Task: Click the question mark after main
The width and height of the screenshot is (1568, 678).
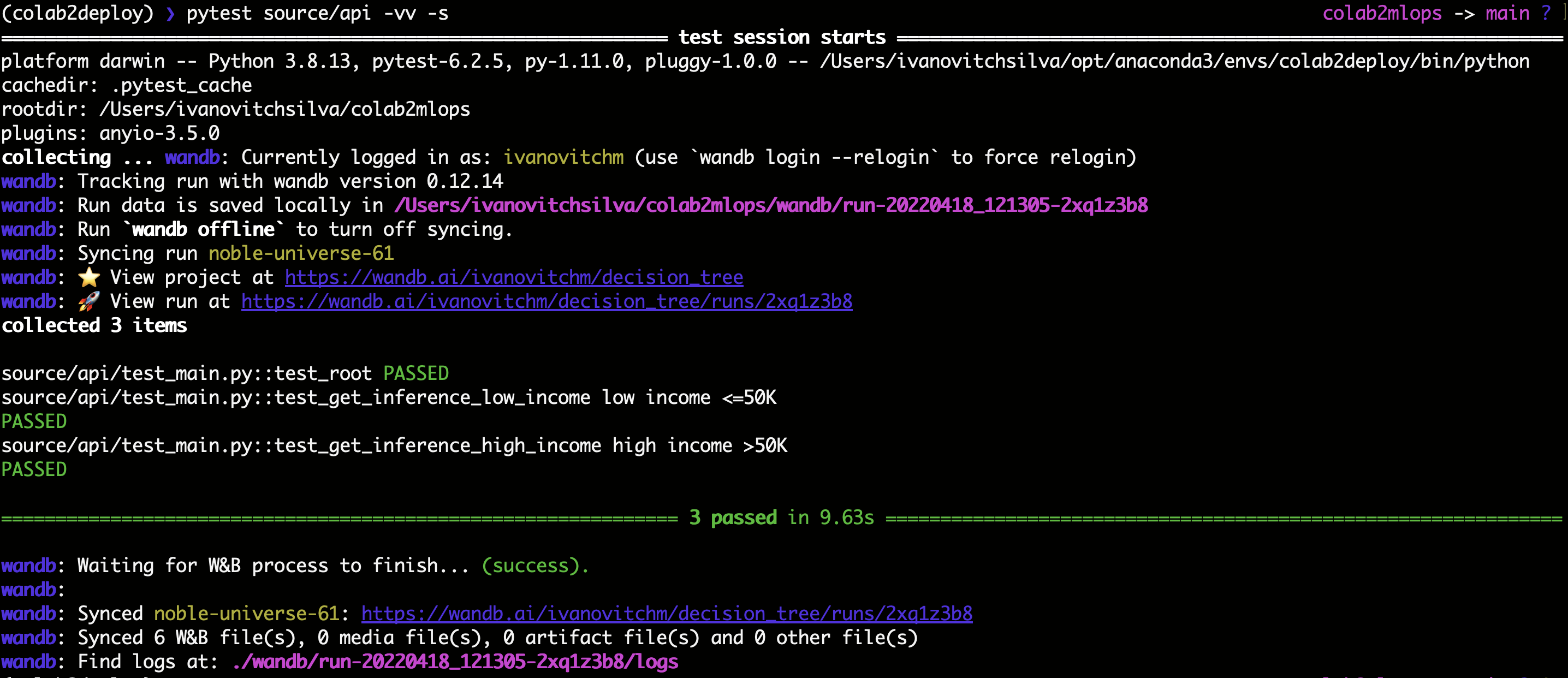Action: pos(1546,14)
